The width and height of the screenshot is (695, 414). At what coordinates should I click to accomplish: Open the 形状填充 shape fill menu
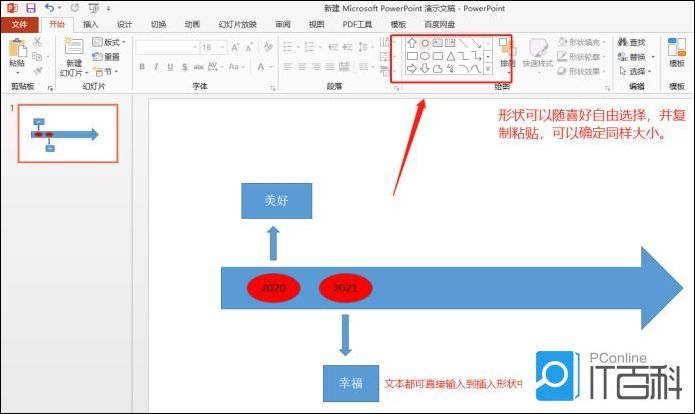[582, 42]
